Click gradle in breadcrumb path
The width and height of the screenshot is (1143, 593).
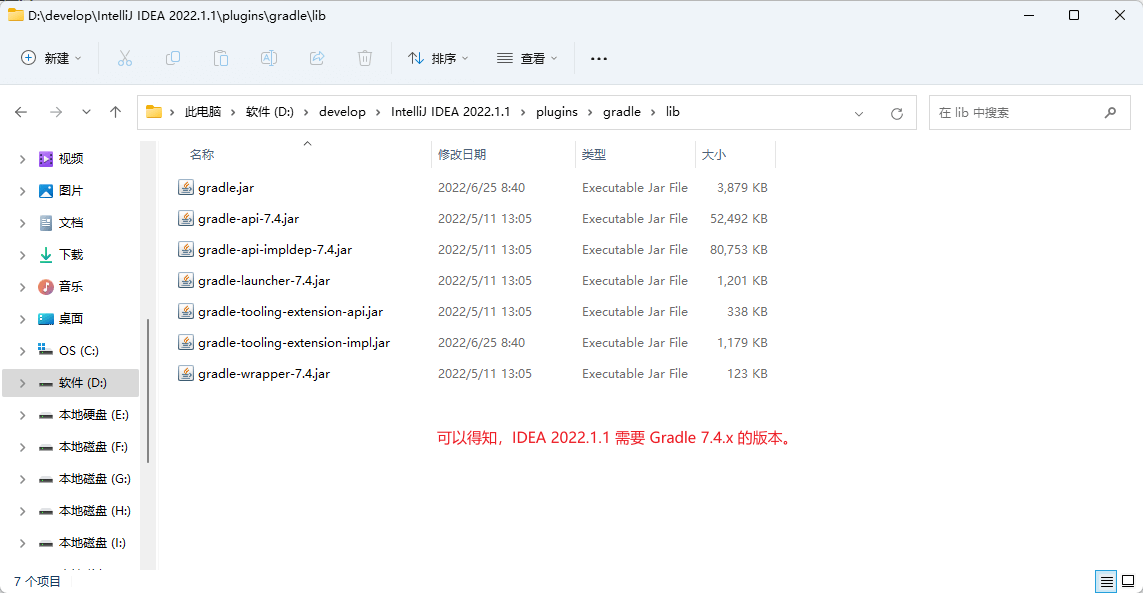coord(622,112)
